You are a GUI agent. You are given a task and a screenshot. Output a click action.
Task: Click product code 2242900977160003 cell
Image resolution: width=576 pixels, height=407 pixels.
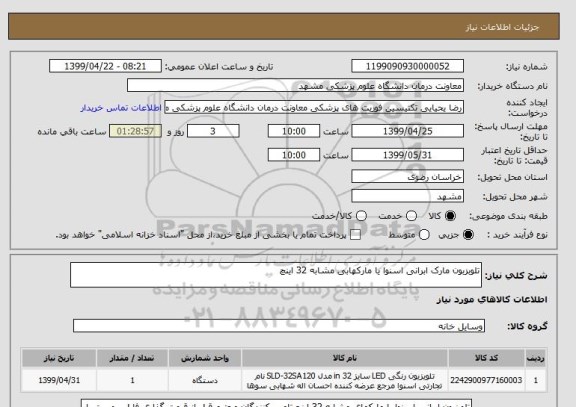pos(486,380)
